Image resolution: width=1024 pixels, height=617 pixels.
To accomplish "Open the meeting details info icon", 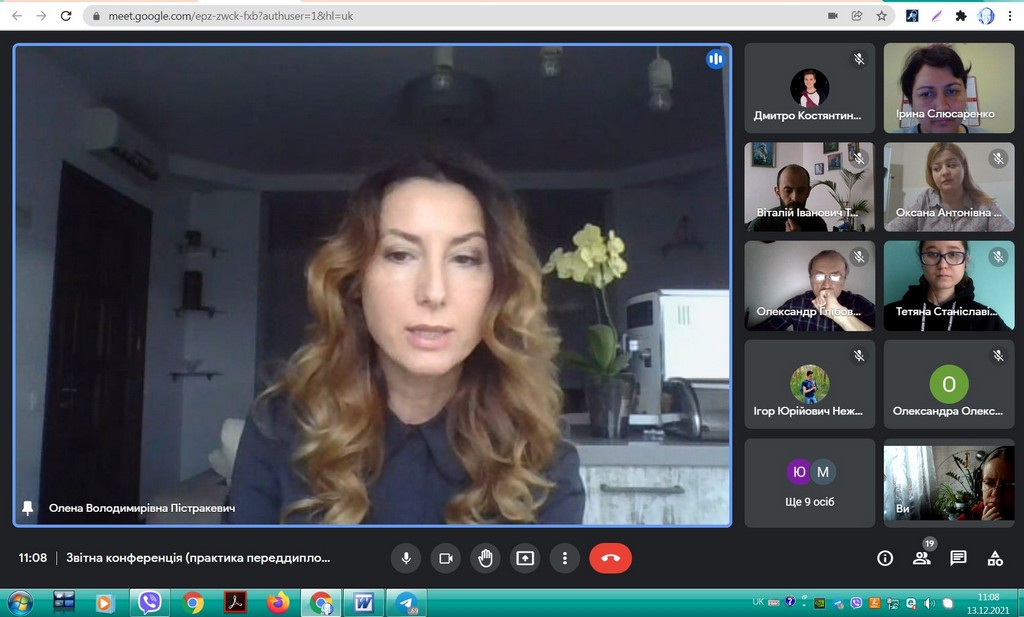I will coord(885,558).
